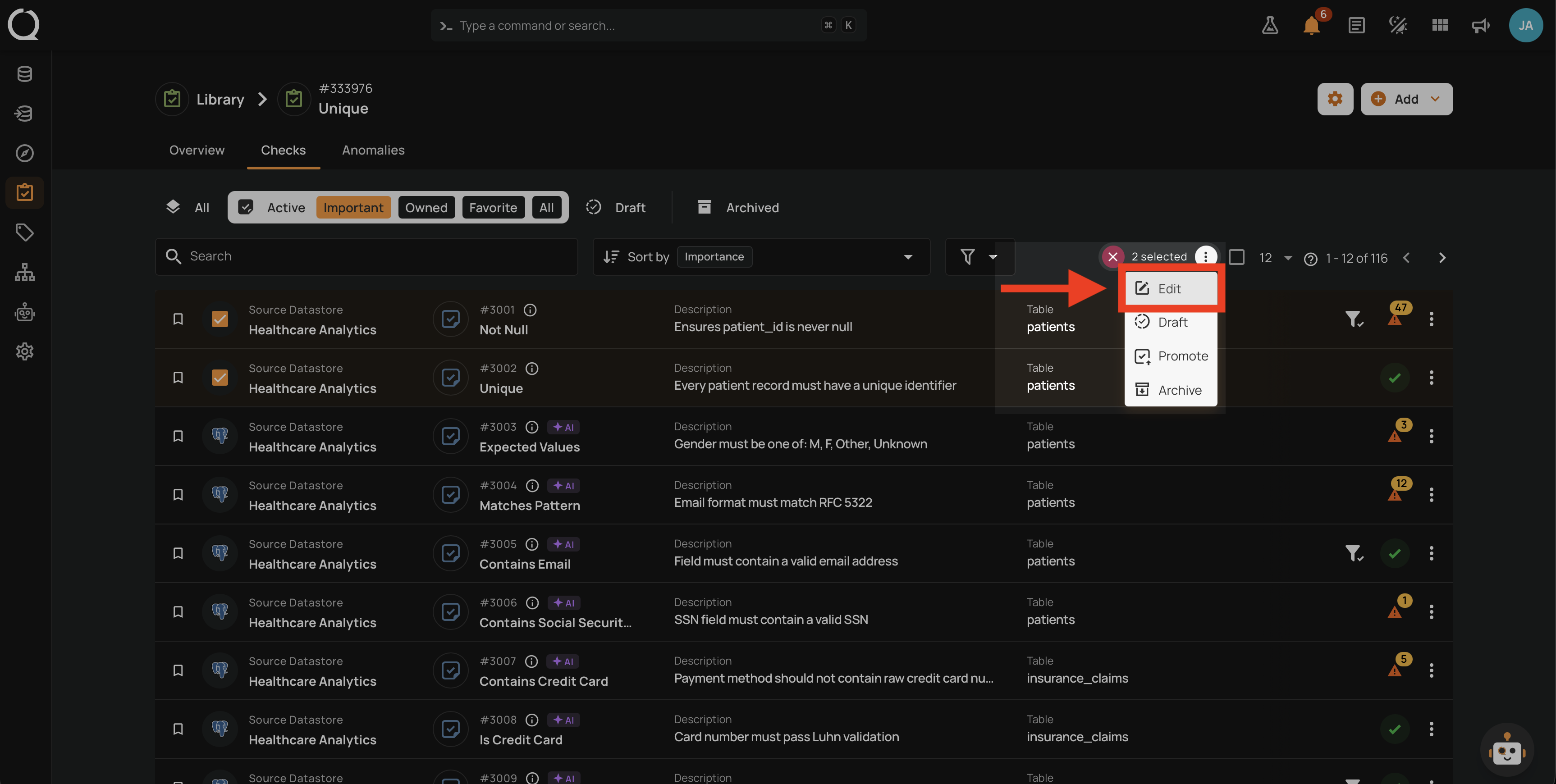The image size is (1556, 784).
Task: Show info for check #3002
Action: click(531, 369)
